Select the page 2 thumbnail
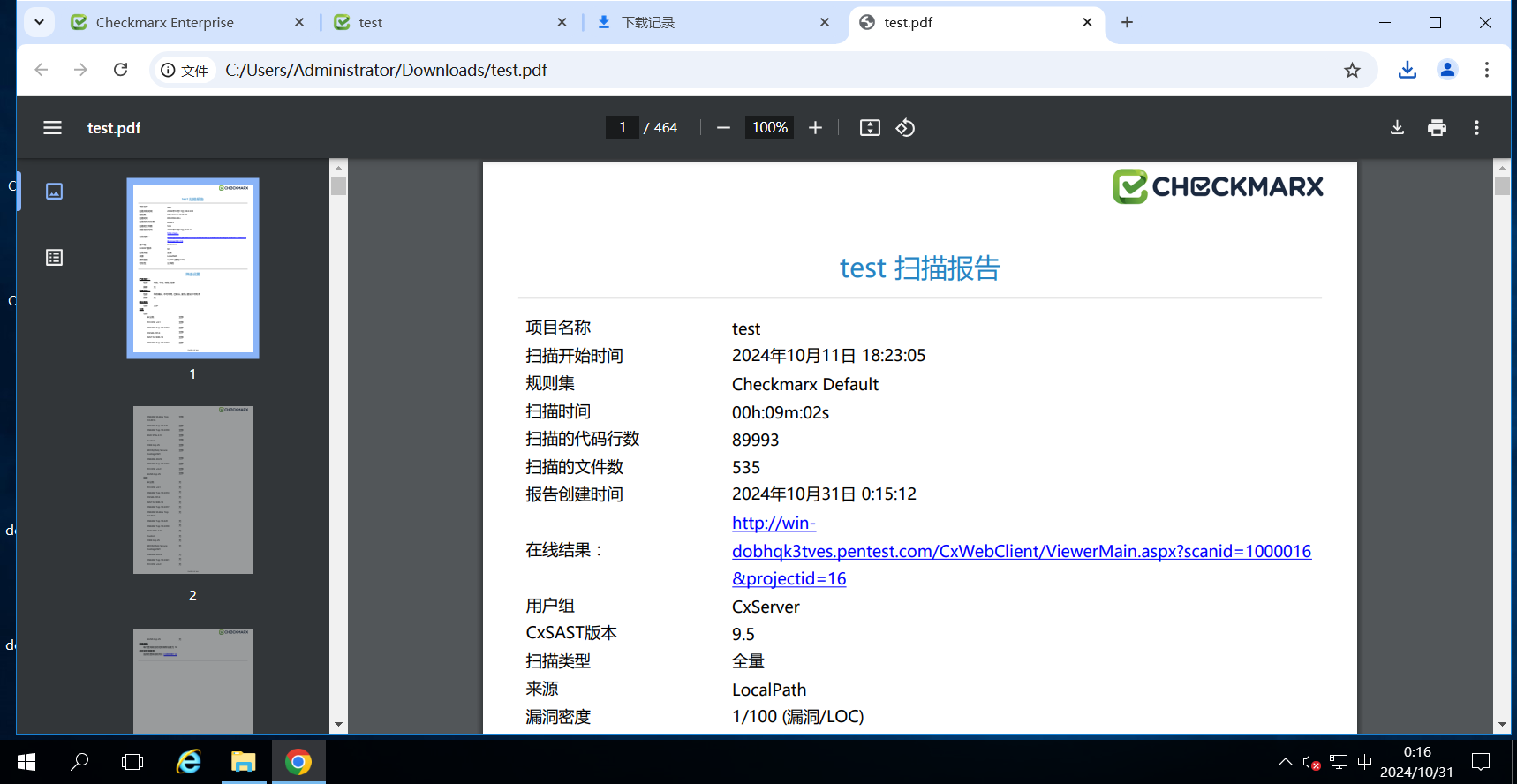Screen dimensions: 1517x784 192,490
